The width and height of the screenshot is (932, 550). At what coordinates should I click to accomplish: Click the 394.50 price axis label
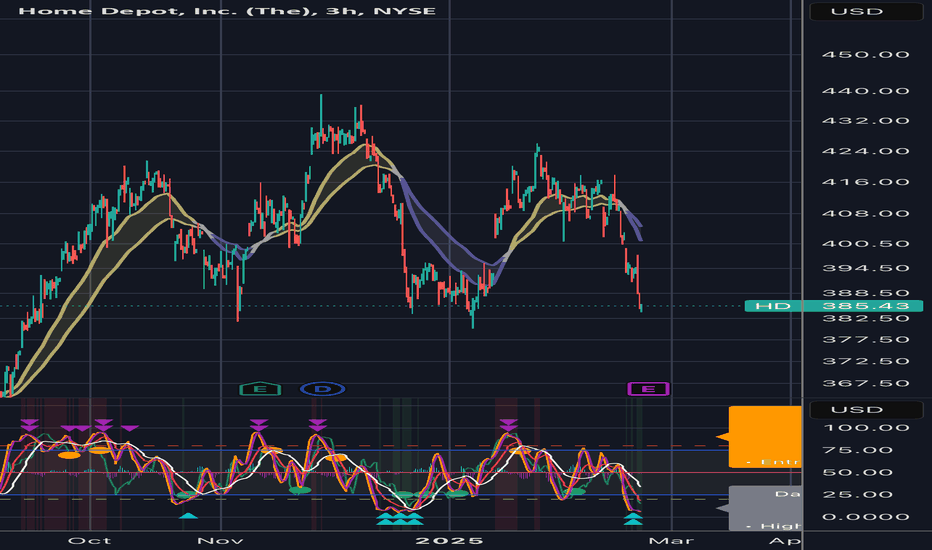point(865,268)
